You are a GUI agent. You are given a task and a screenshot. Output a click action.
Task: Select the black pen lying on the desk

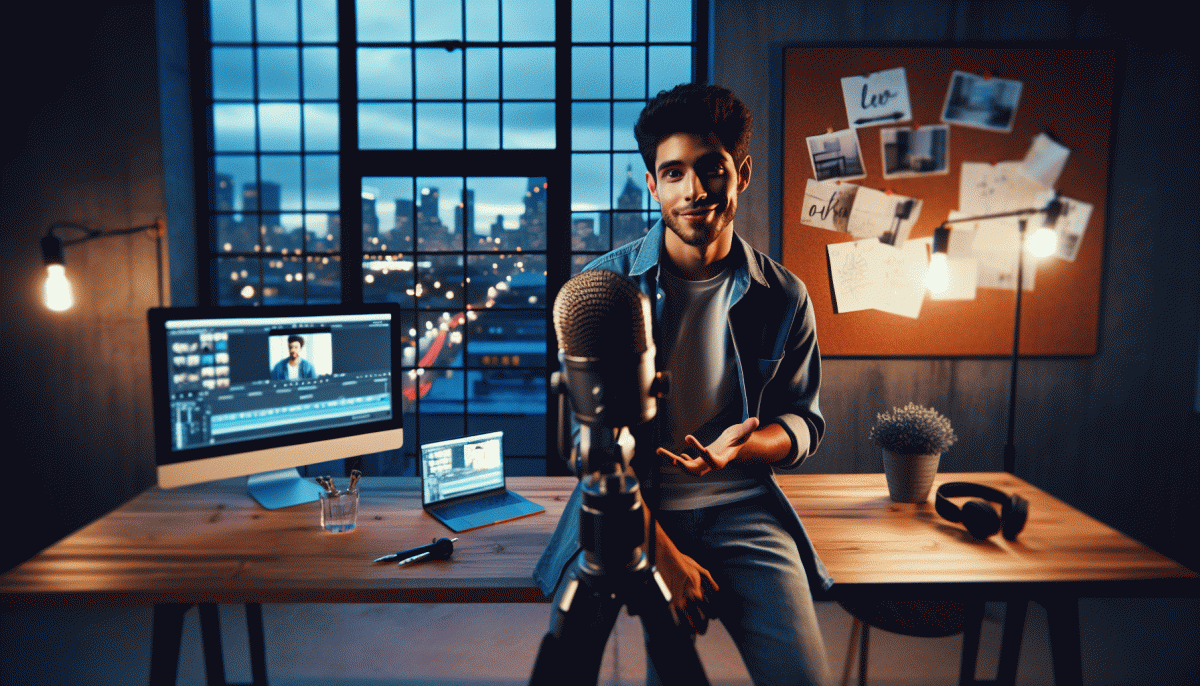(417, 550)
